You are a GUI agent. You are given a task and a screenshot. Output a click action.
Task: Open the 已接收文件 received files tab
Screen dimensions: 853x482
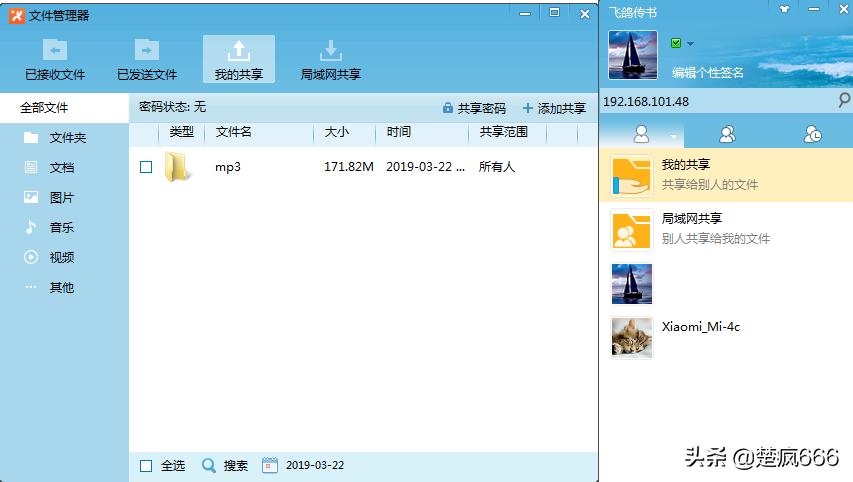tap(55, 59)
